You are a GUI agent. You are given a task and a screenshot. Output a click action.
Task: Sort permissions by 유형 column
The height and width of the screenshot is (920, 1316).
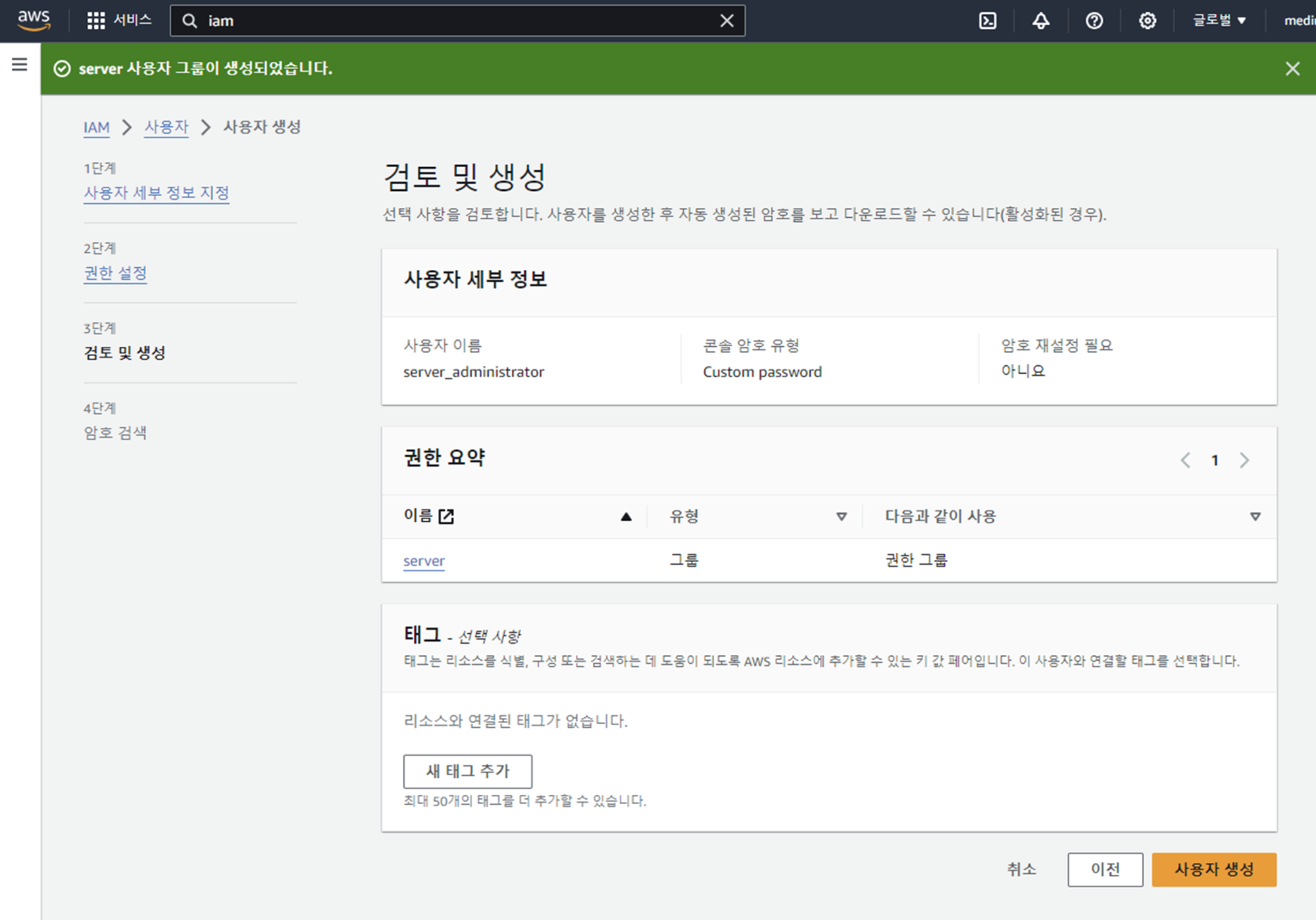pos(841,517)
